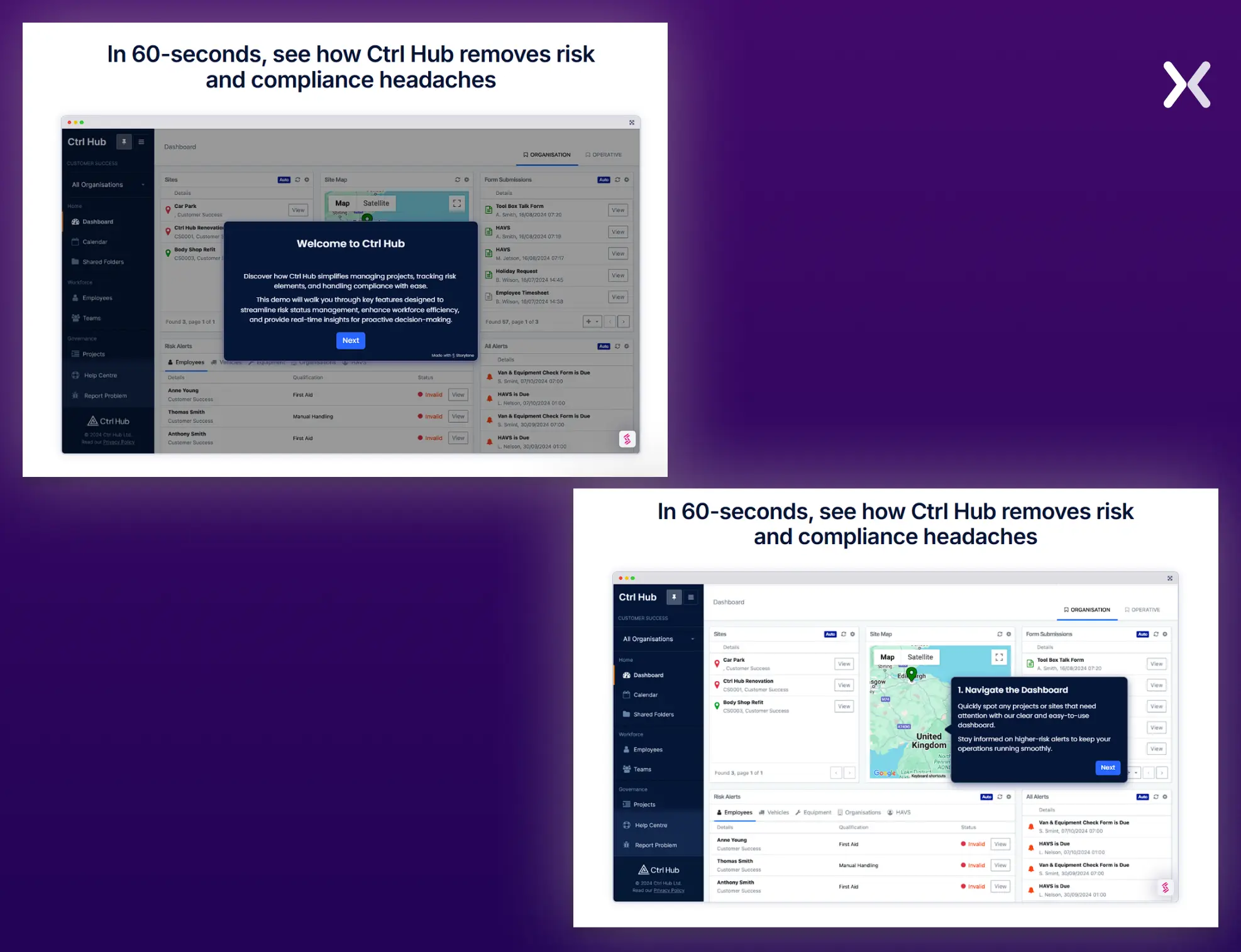Click Next button in welcome dialog

pyautogui.click(x=350, y=340)
